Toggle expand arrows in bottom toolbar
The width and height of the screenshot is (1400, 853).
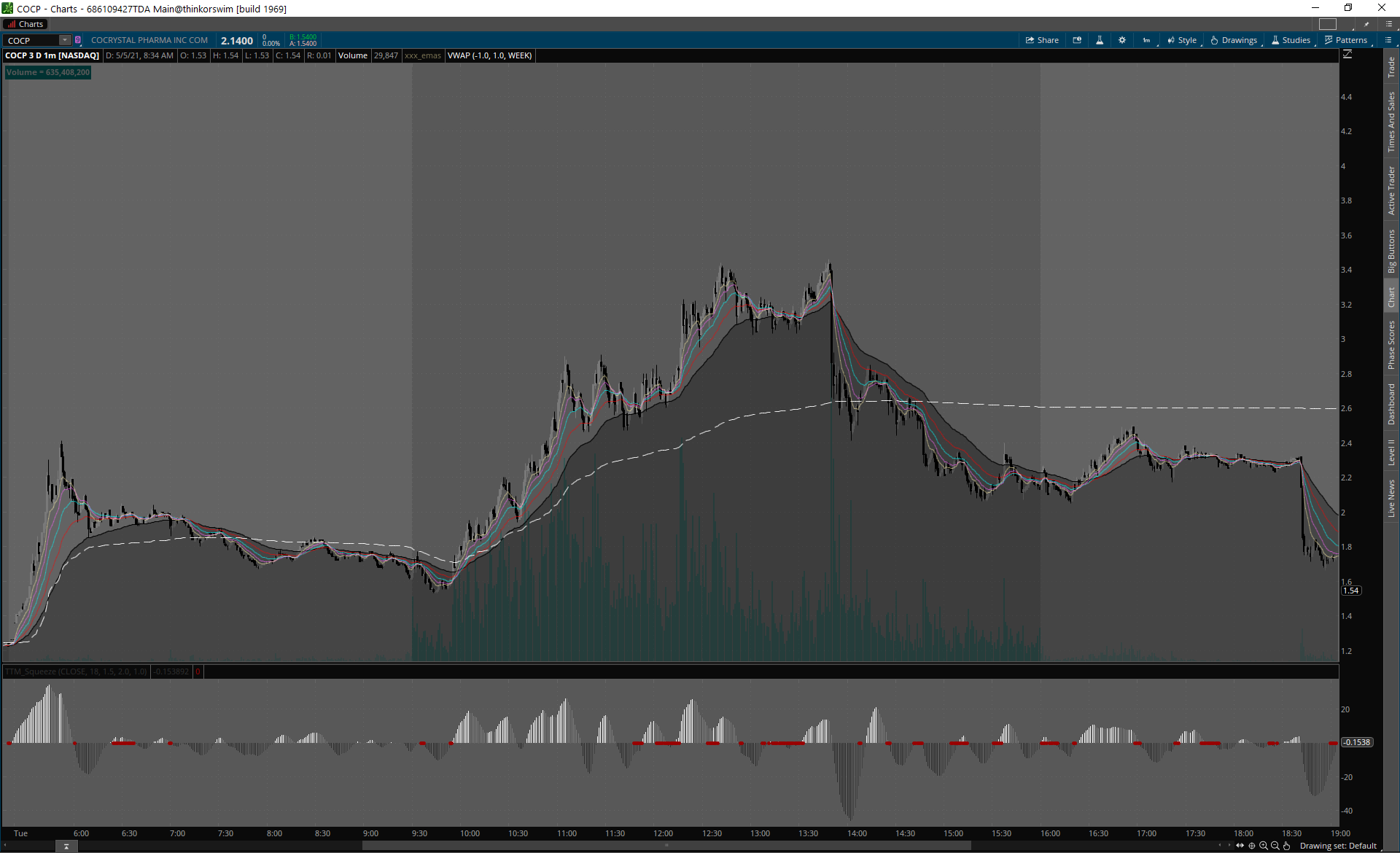point(1240,846)
